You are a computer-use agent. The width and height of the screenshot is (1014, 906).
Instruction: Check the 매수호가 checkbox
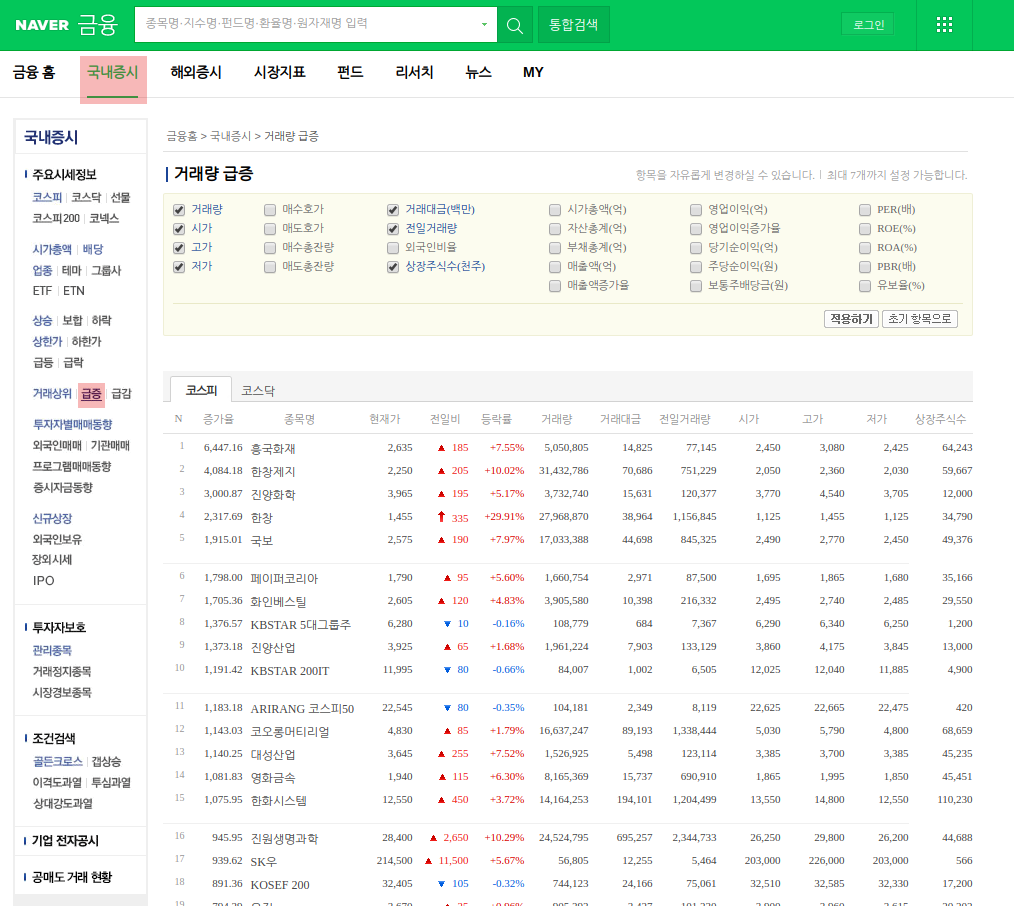(x=270, y=210)
